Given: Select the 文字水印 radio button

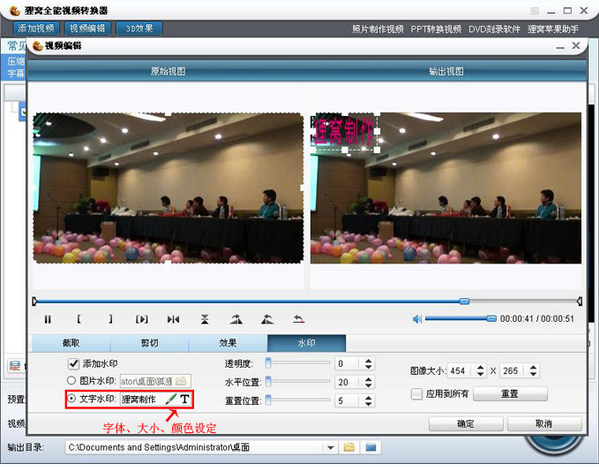Looking at the screenshot, I should click(x=71, y=399).
